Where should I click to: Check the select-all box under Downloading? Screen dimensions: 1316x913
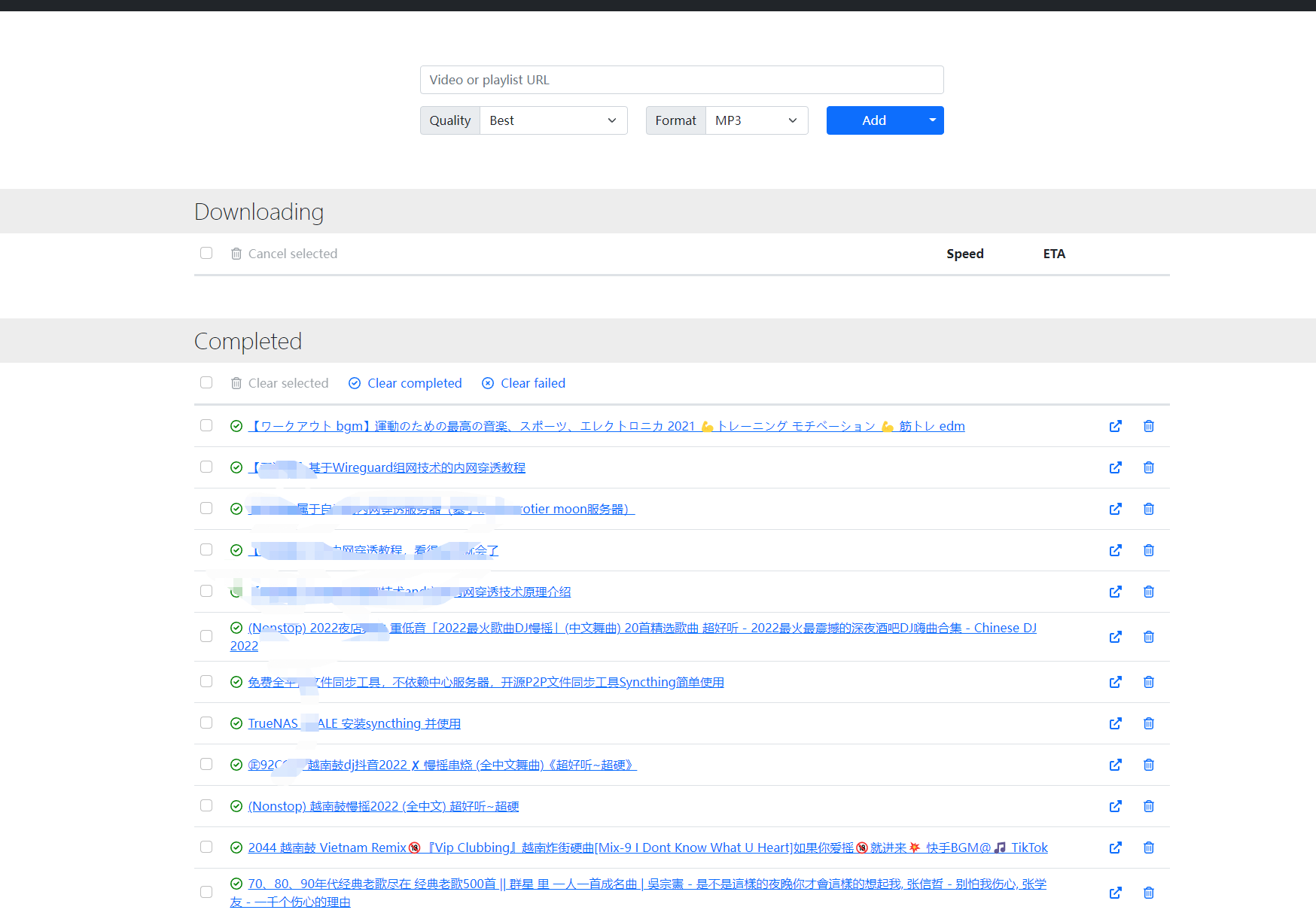click(206, 253)
